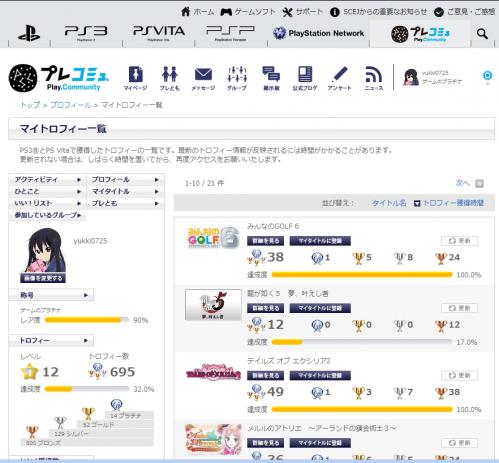The height and width of the screenshot is (463, 499).
Task: Open the PlayStation Network tab
Action: point(318,33)
